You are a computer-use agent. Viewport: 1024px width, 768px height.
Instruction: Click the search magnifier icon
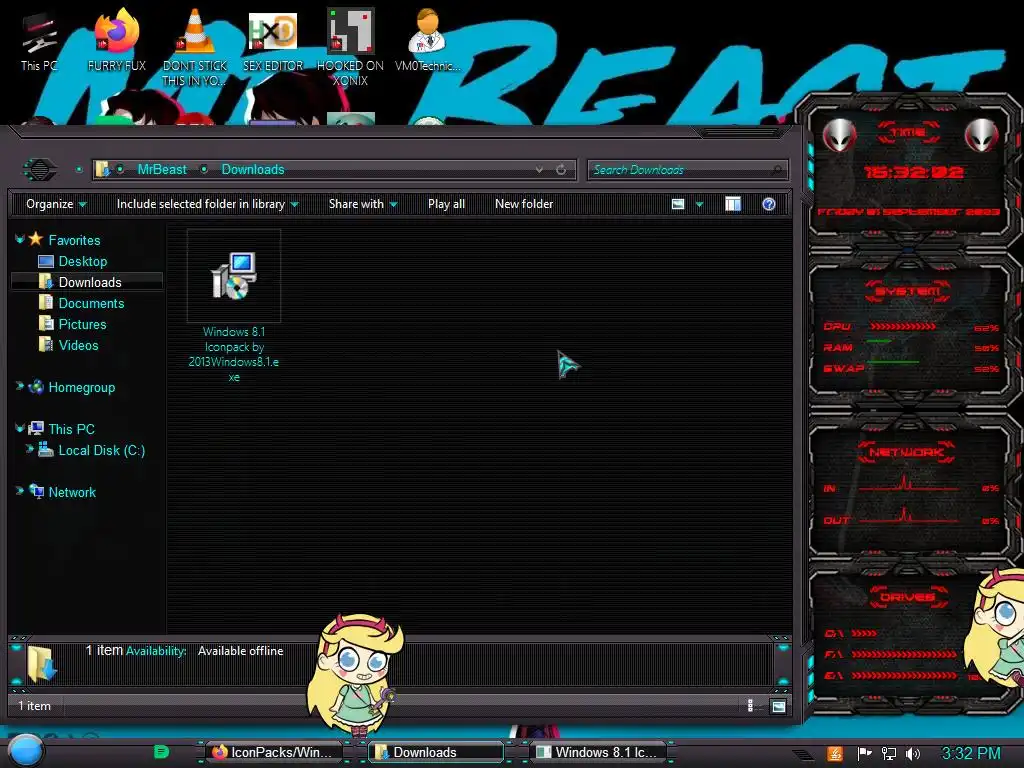[x=776, y=170]
